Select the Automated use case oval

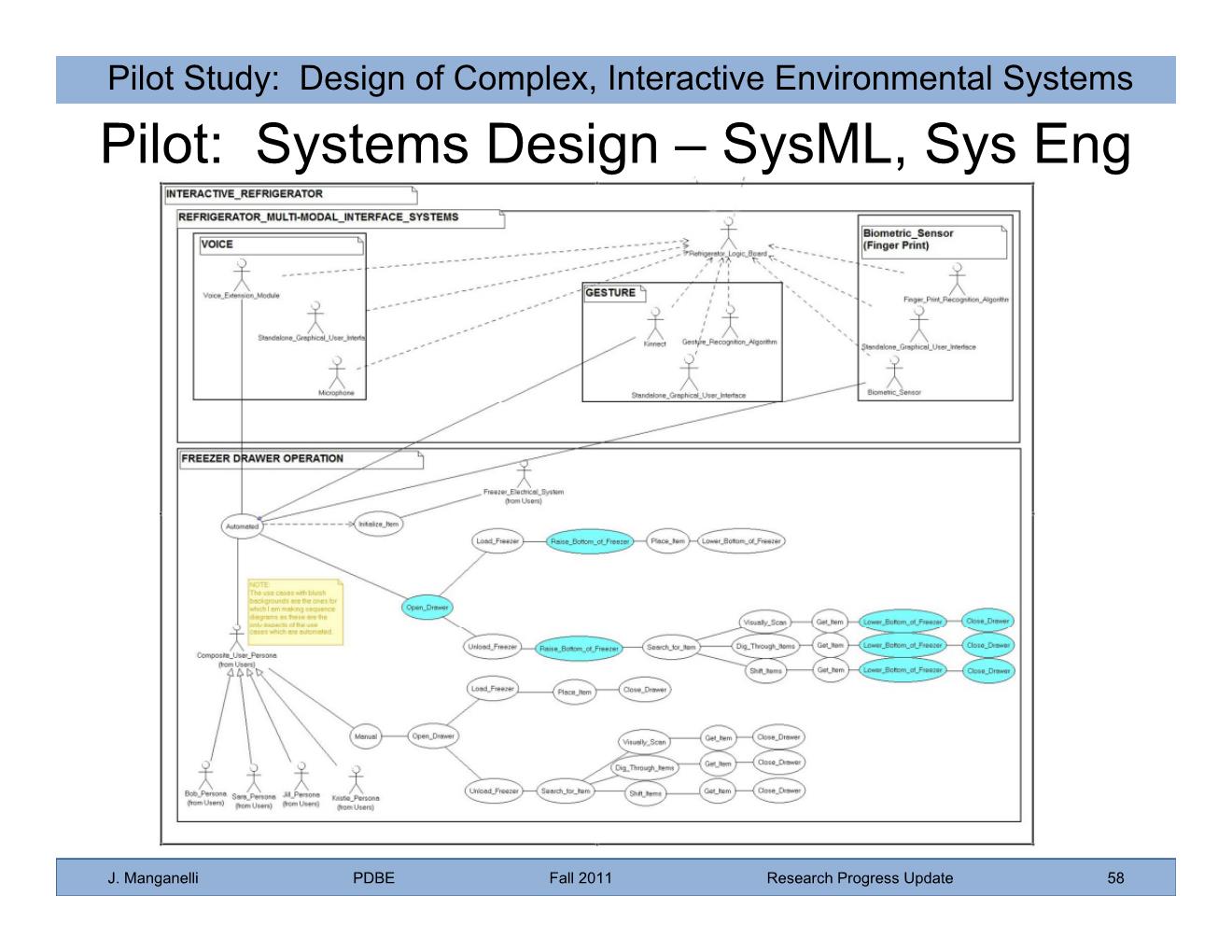242,526
